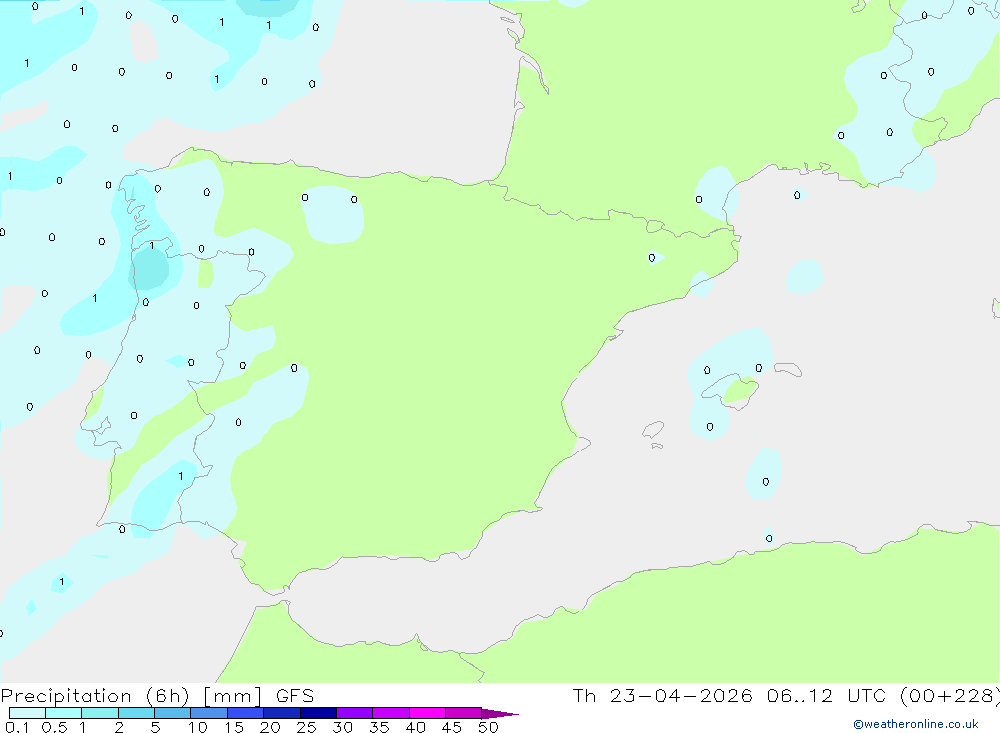Click the legend scale label '35'

pyautogui.click(x=379, y=727)
